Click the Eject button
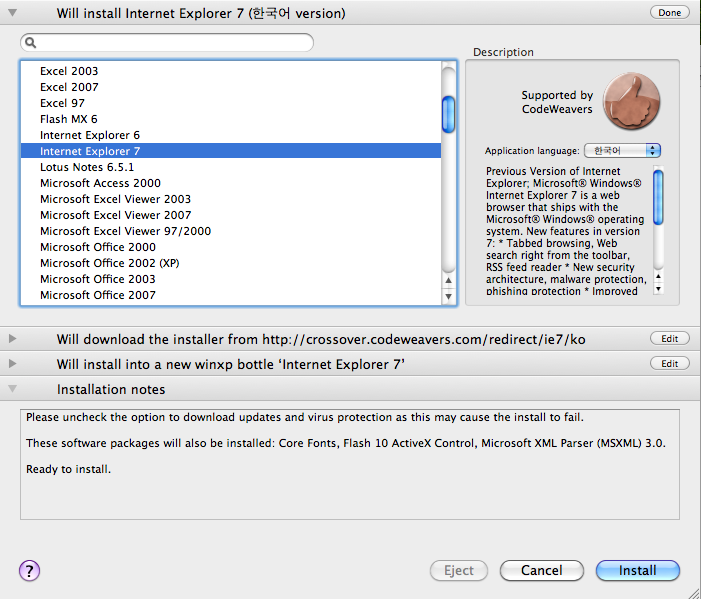 [x=459, y=570]
